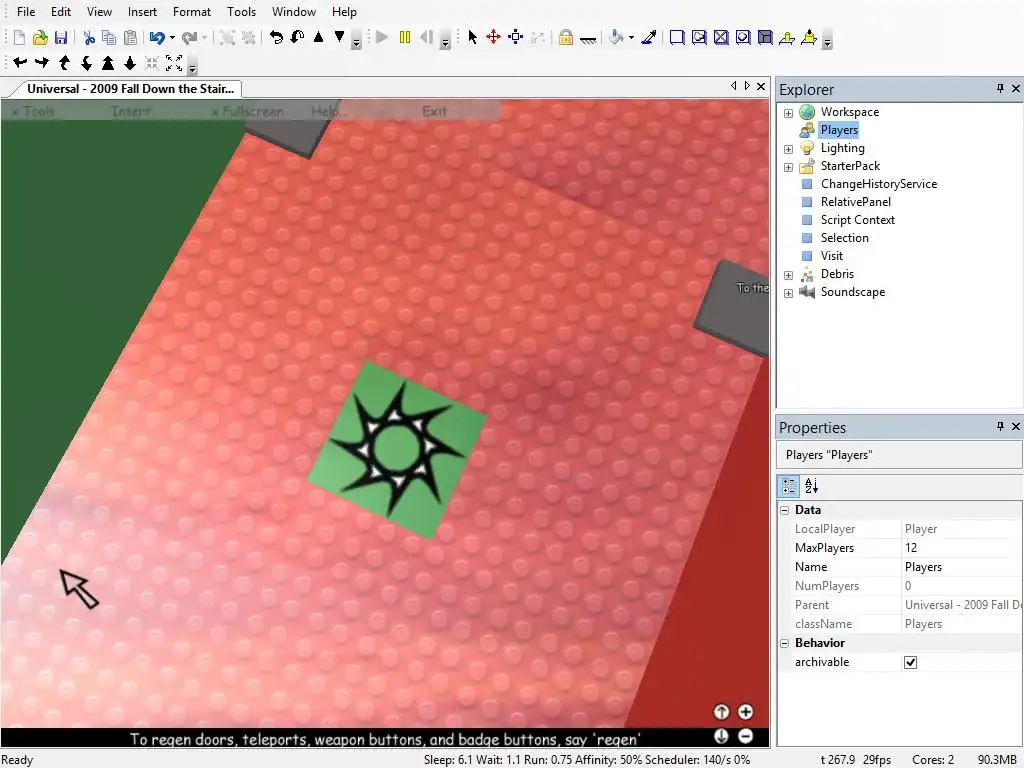Open the camera toolbar overflow options
This screenshot has height=768, width=1024.
[x=192, y=67]
